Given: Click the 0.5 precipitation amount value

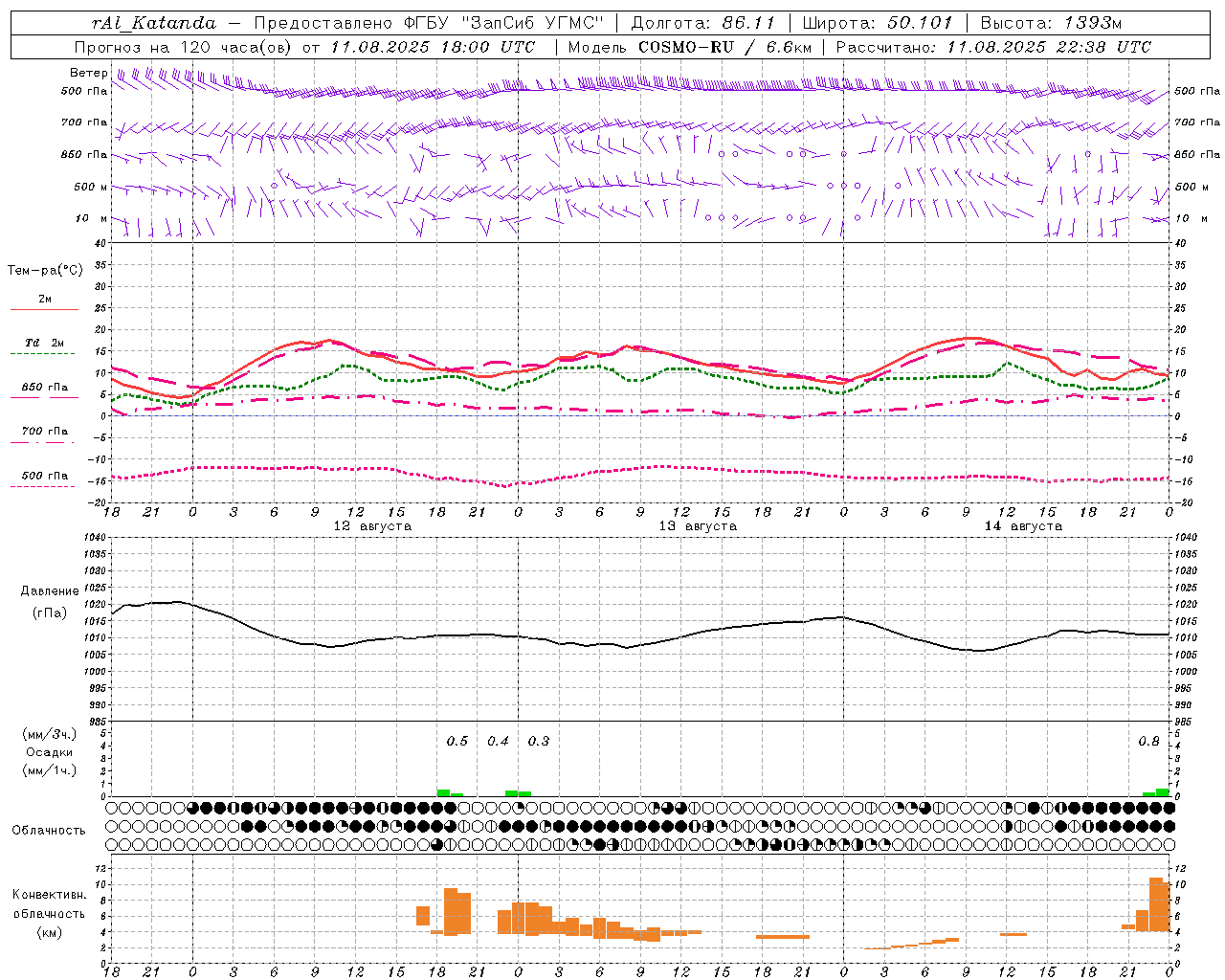Looking at the screenshot, I should pos(457,741).
